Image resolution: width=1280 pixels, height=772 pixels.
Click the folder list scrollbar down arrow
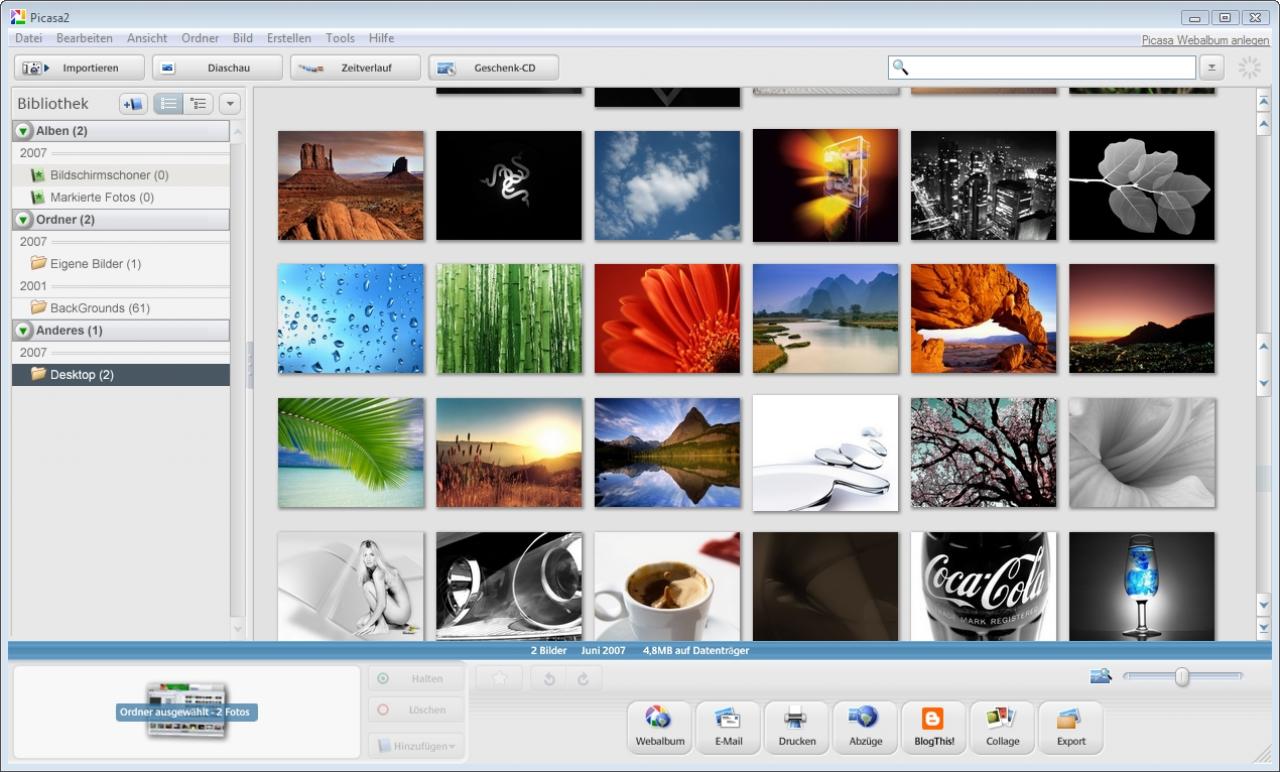point(237,628)
